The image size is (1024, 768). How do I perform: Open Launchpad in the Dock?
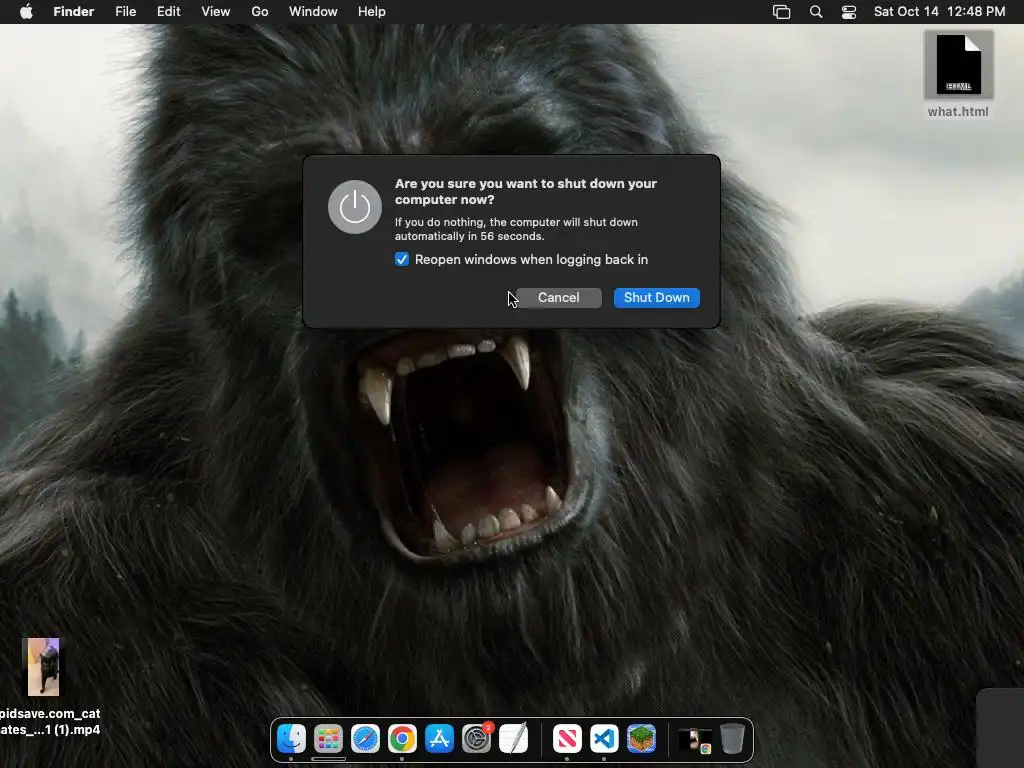click(328, 739)
